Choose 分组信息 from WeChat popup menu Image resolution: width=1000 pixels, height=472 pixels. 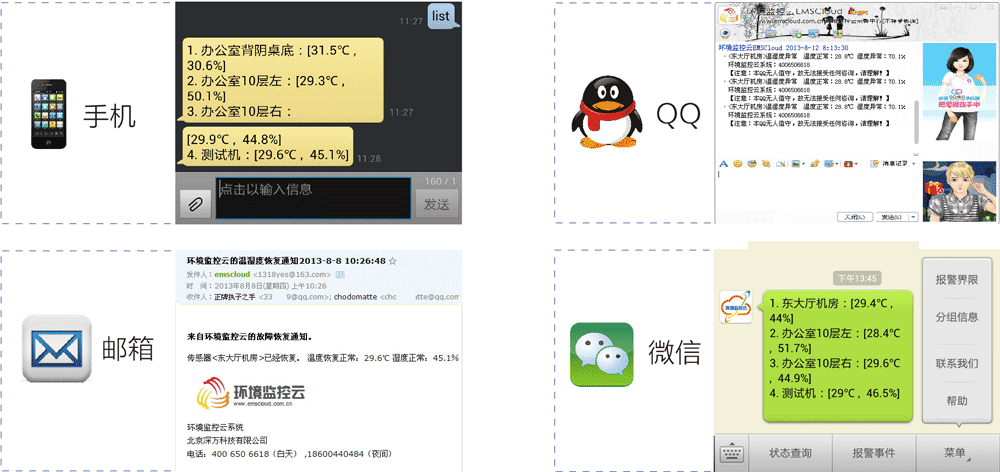click(957, 317)
